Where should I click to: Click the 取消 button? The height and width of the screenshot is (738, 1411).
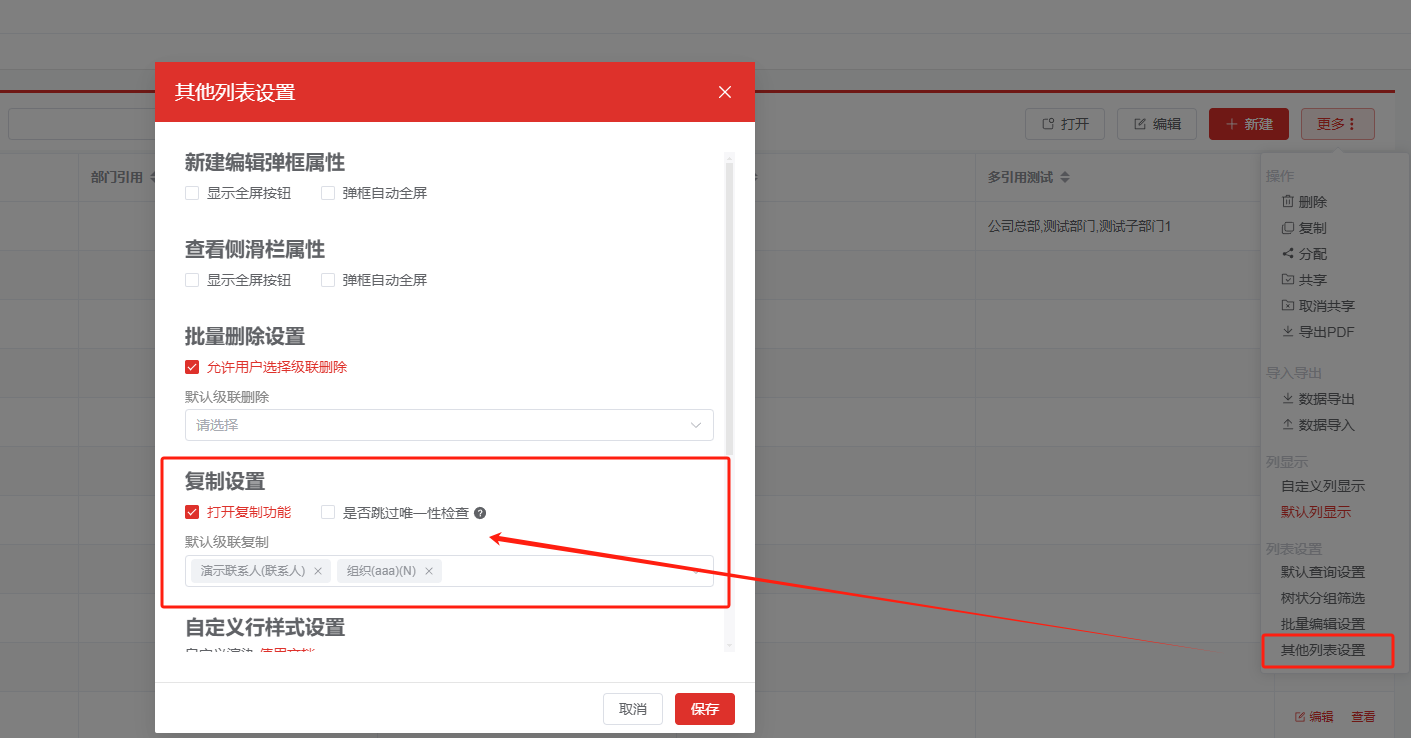[x=632, y=709]
